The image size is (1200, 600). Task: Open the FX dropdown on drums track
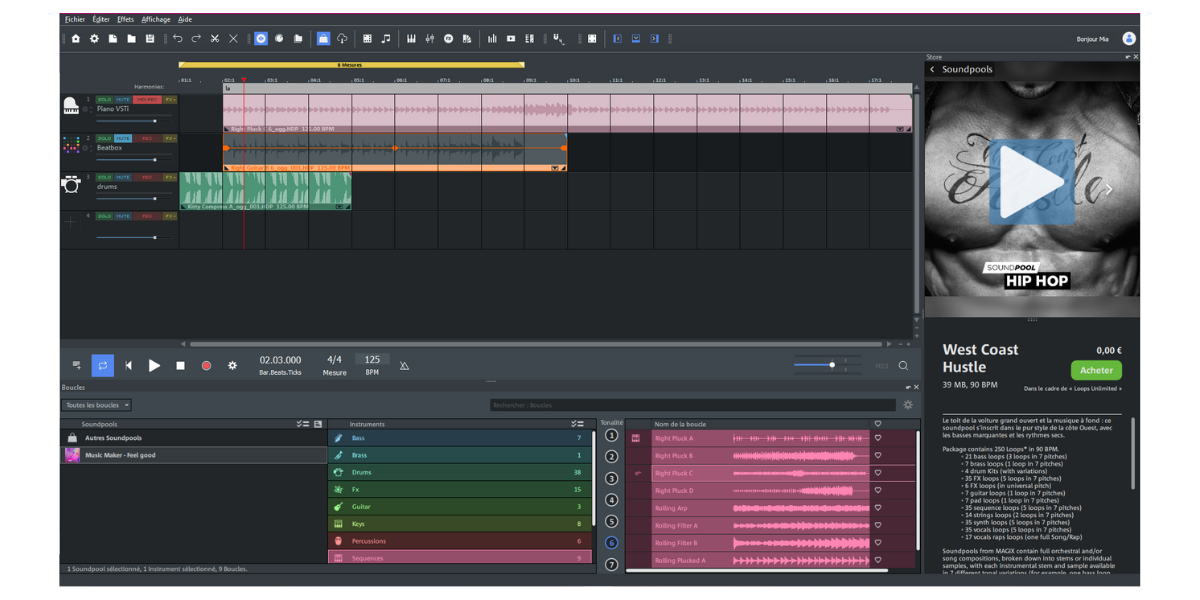pyautogui.click(x=170, y=177)
